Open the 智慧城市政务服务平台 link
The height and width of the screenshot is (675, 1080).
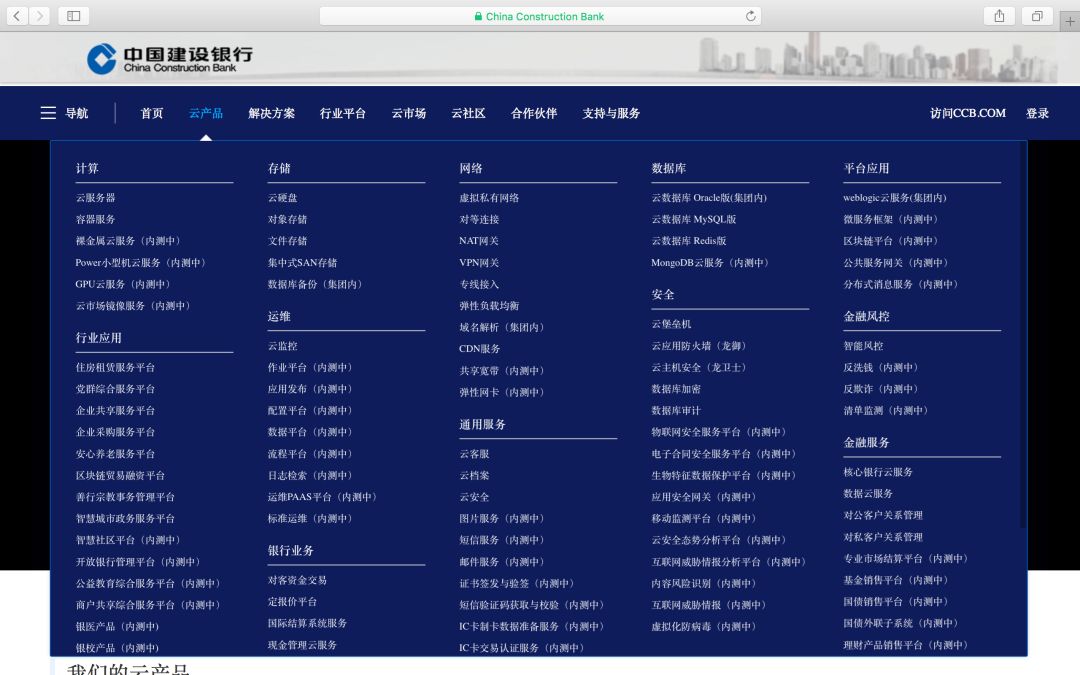[x=125, y=519]
